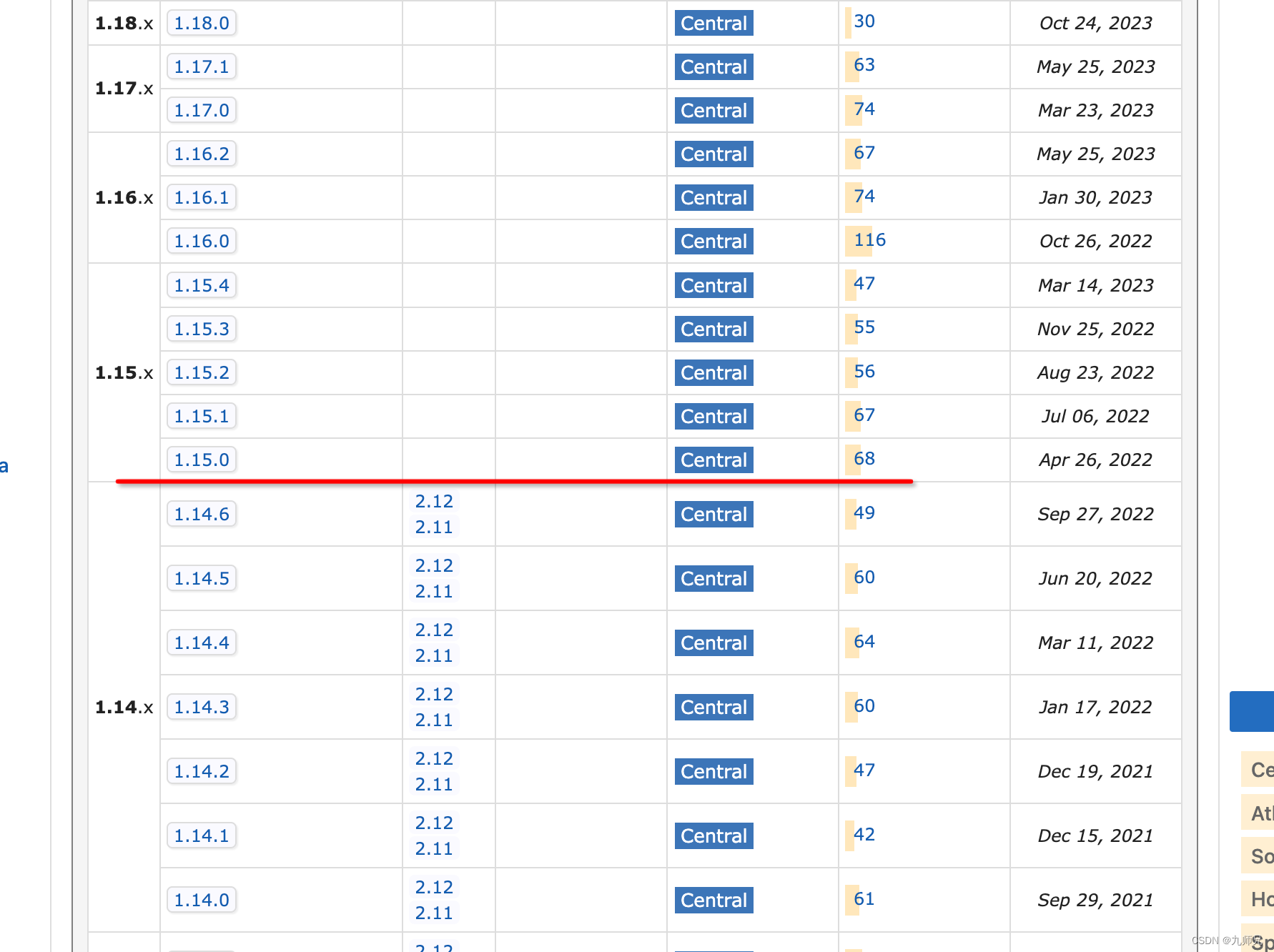Open usages count 63 for 1.17.1

point(864,65)
